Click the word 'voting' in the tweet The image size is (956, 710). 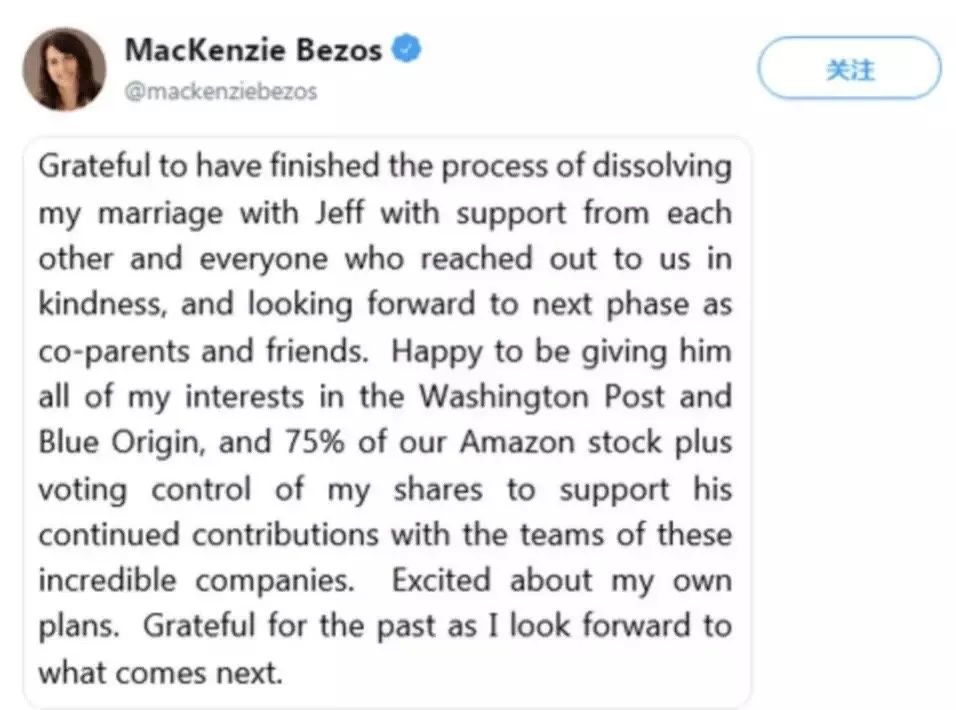[x=83, y=490]
